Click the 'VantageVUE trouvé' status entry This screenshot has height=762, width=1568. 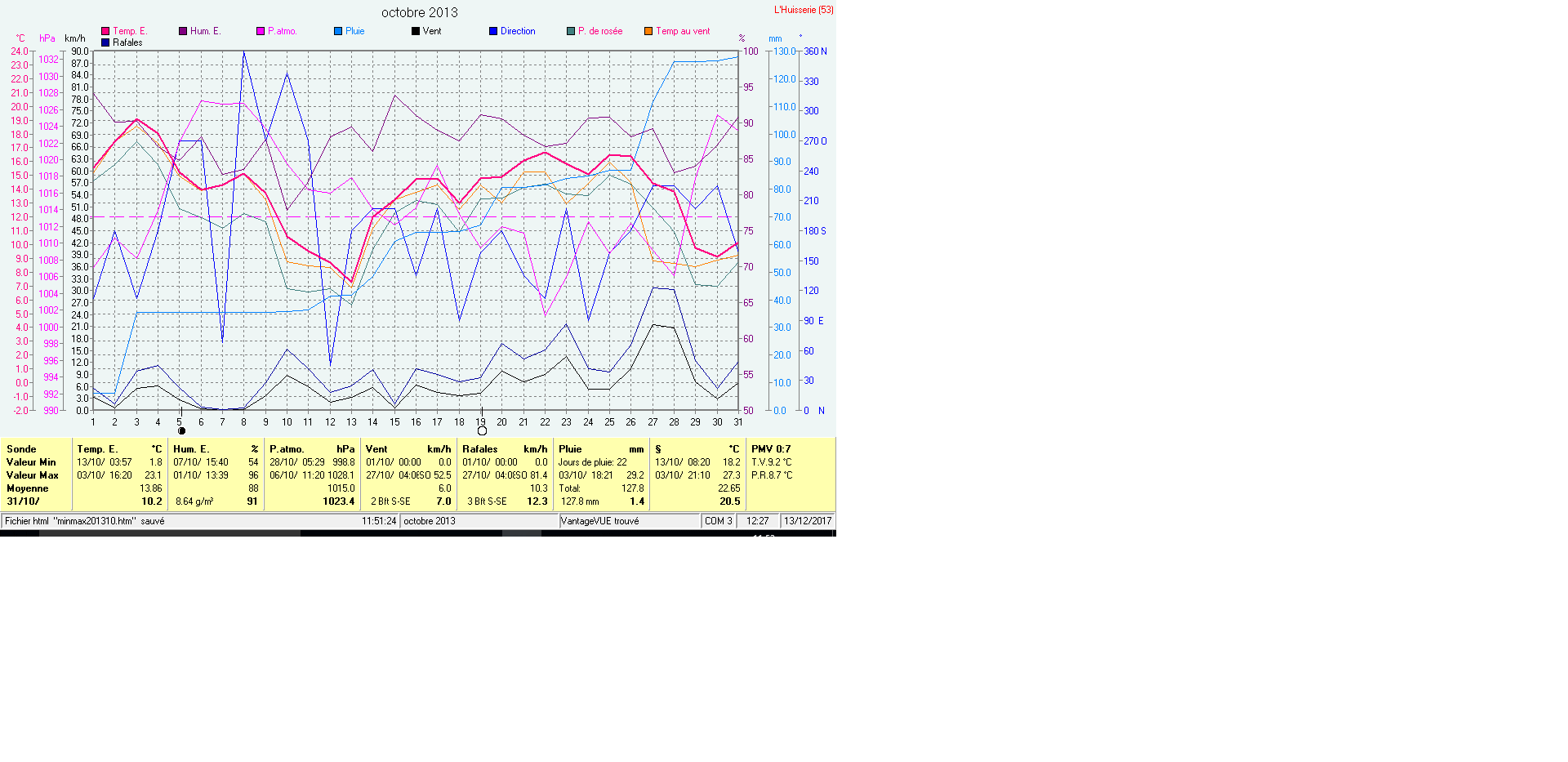click(600, 521)
